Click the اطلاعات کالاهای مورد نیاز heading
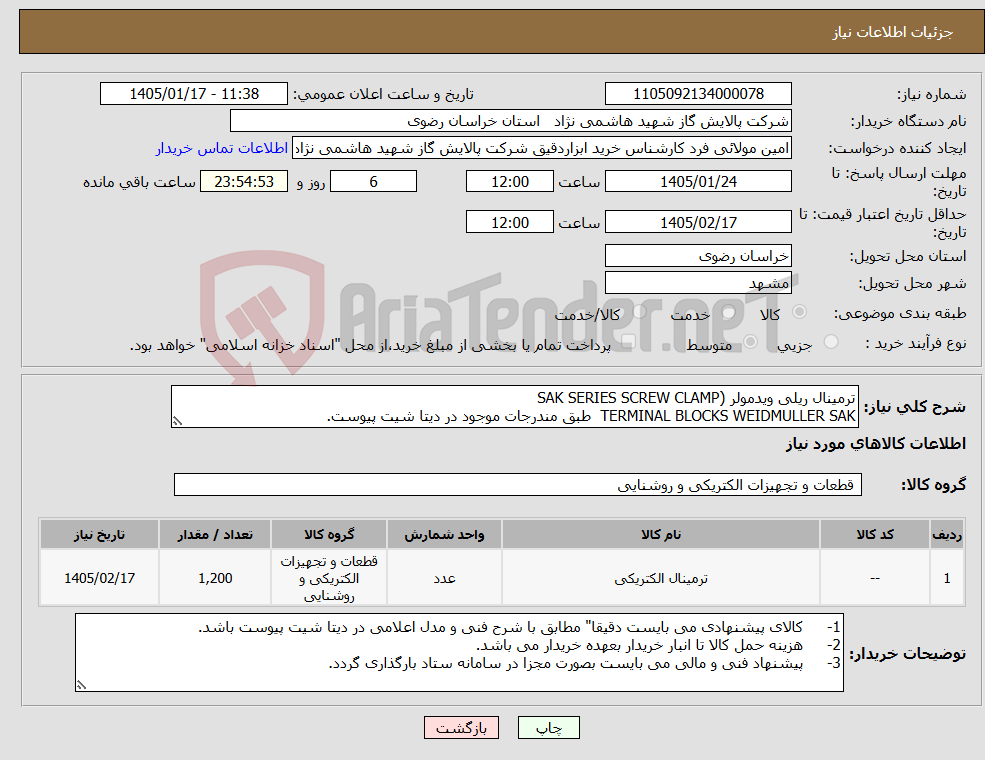 (x=875, y=444)
